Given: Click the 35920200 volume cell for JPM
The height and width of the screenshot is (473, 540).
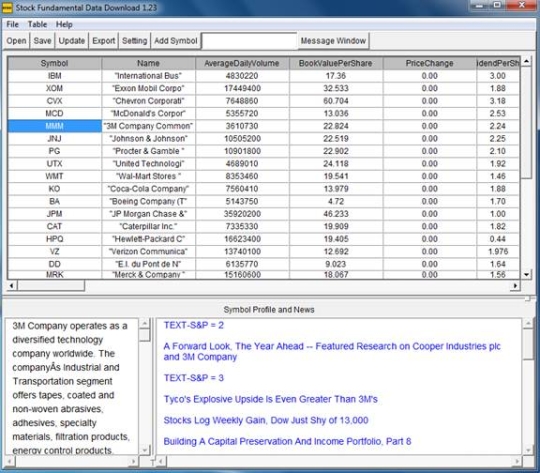Looking at the screenshot, I should (x=242, y=214).
